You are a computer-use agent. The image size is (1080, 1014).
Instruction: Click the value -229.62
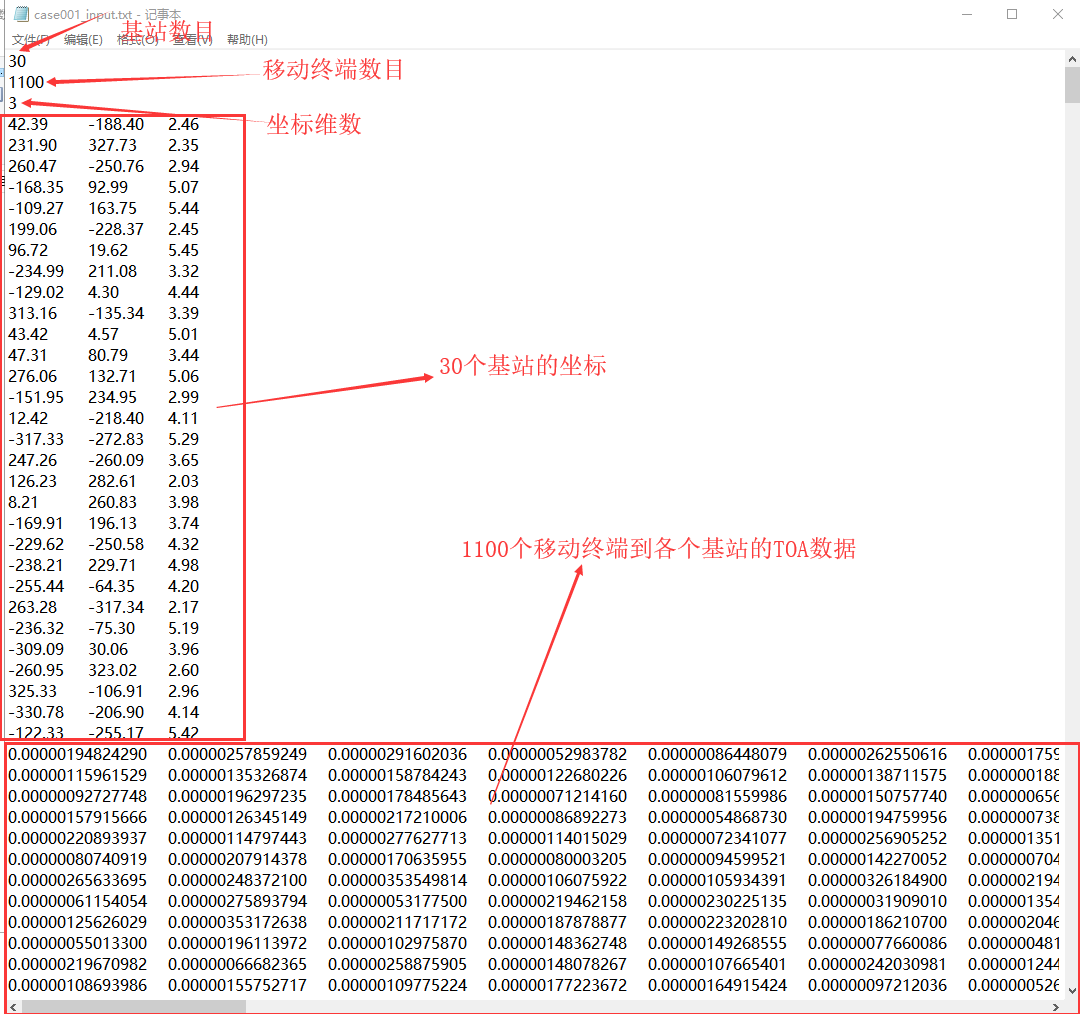coord(36,545)
